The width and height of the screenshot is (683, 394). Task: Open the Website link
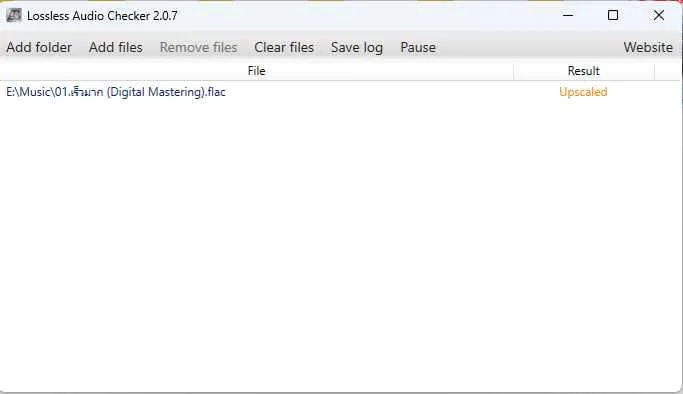(648, 47)
